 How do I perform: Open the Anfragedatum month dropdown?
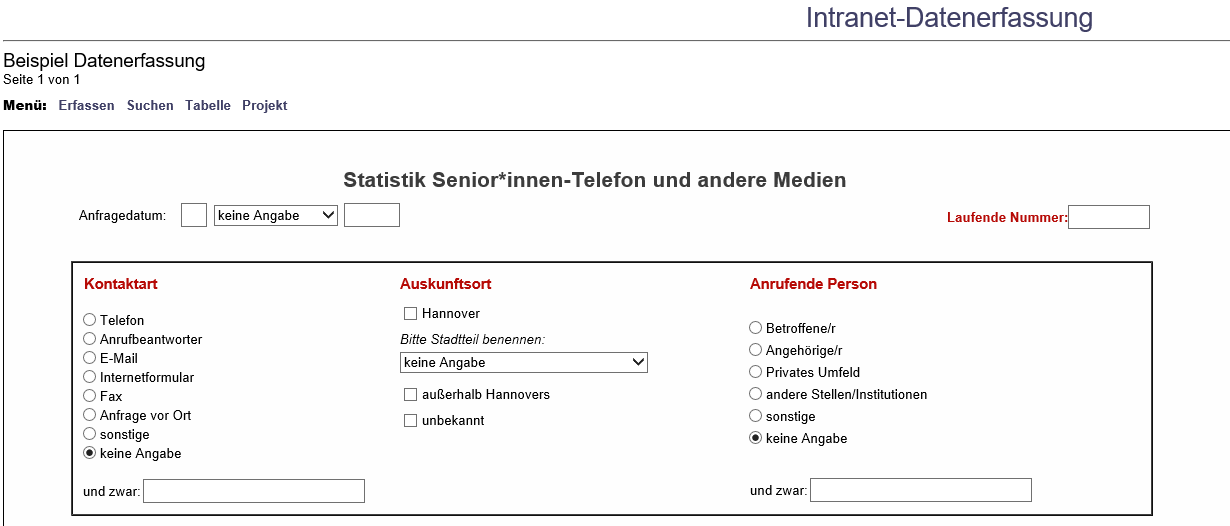coord(276,215)
